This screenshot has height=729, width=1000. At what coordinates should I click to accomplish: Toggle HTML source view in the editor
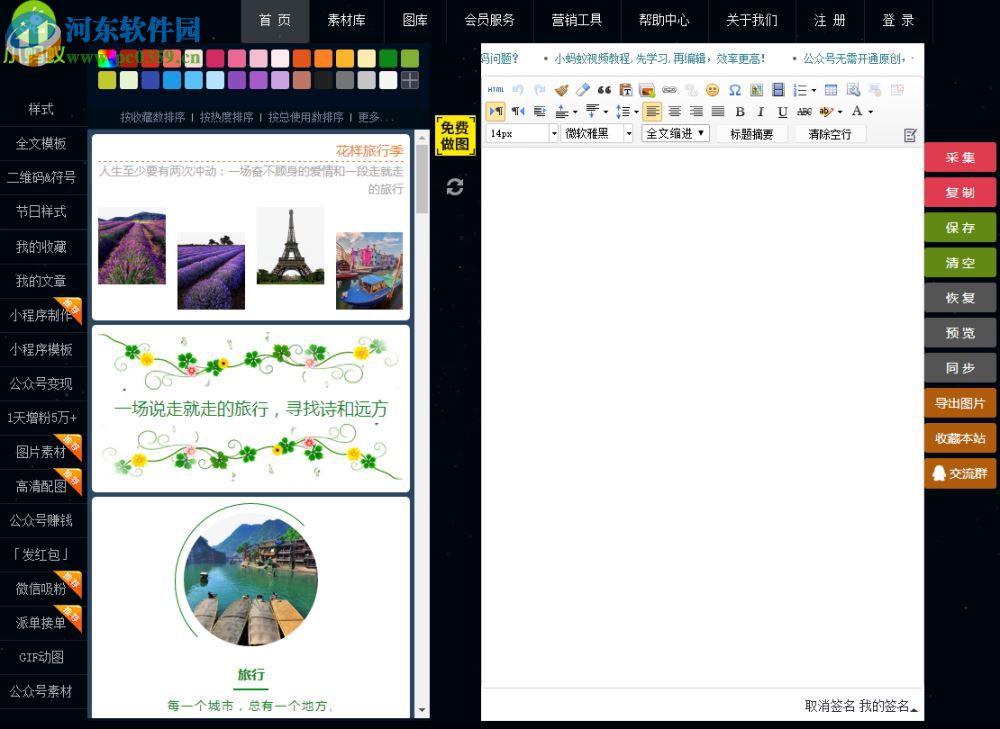click(x=496, y=87)
